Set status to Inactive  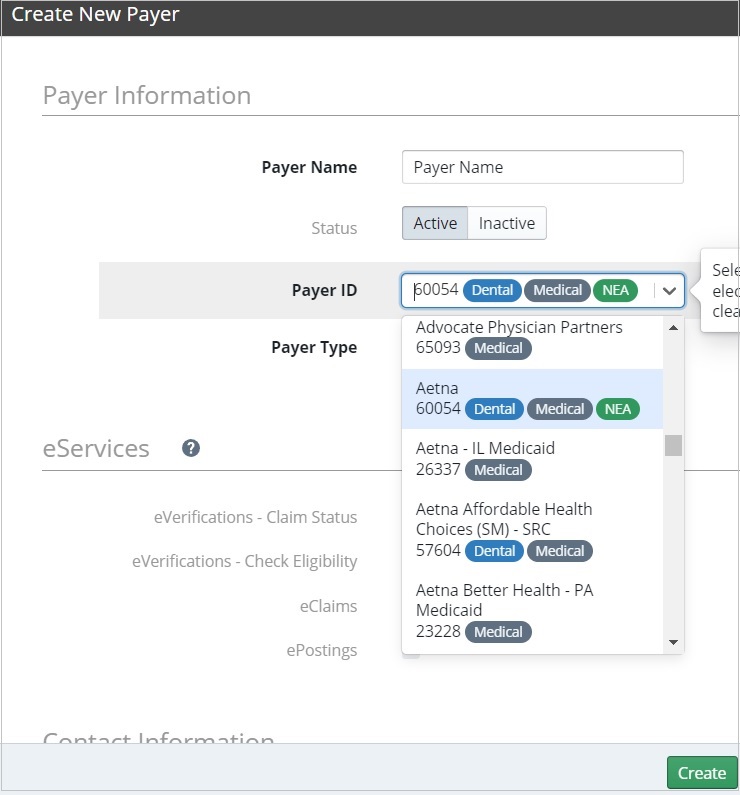pyautogui.click(x=507, y=223)
